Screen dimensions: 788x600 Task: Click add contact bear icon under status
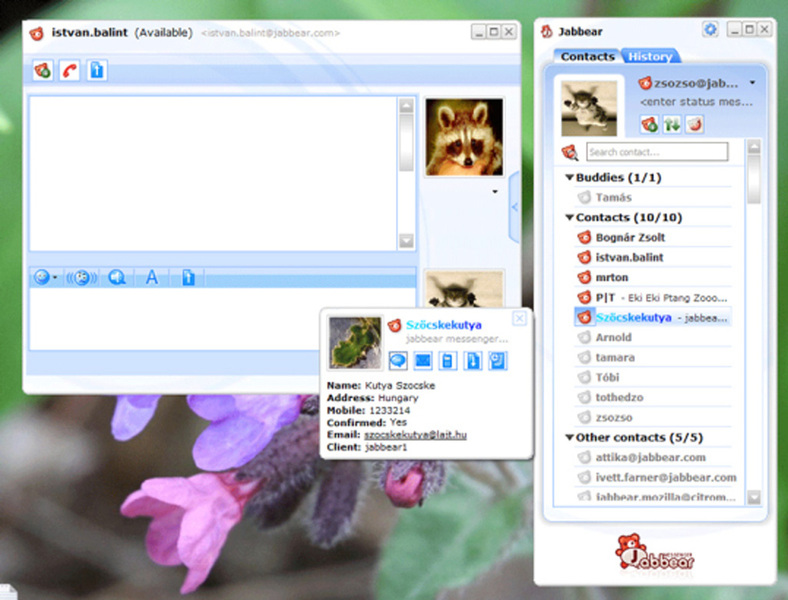click(x=649, y=124)
